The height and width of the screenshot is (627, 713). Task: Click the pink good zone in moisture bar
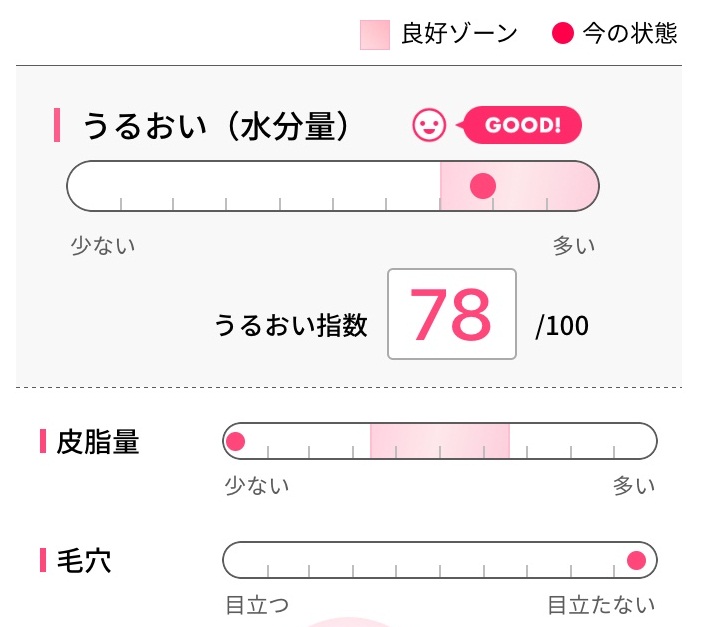(x=519, y=186)
